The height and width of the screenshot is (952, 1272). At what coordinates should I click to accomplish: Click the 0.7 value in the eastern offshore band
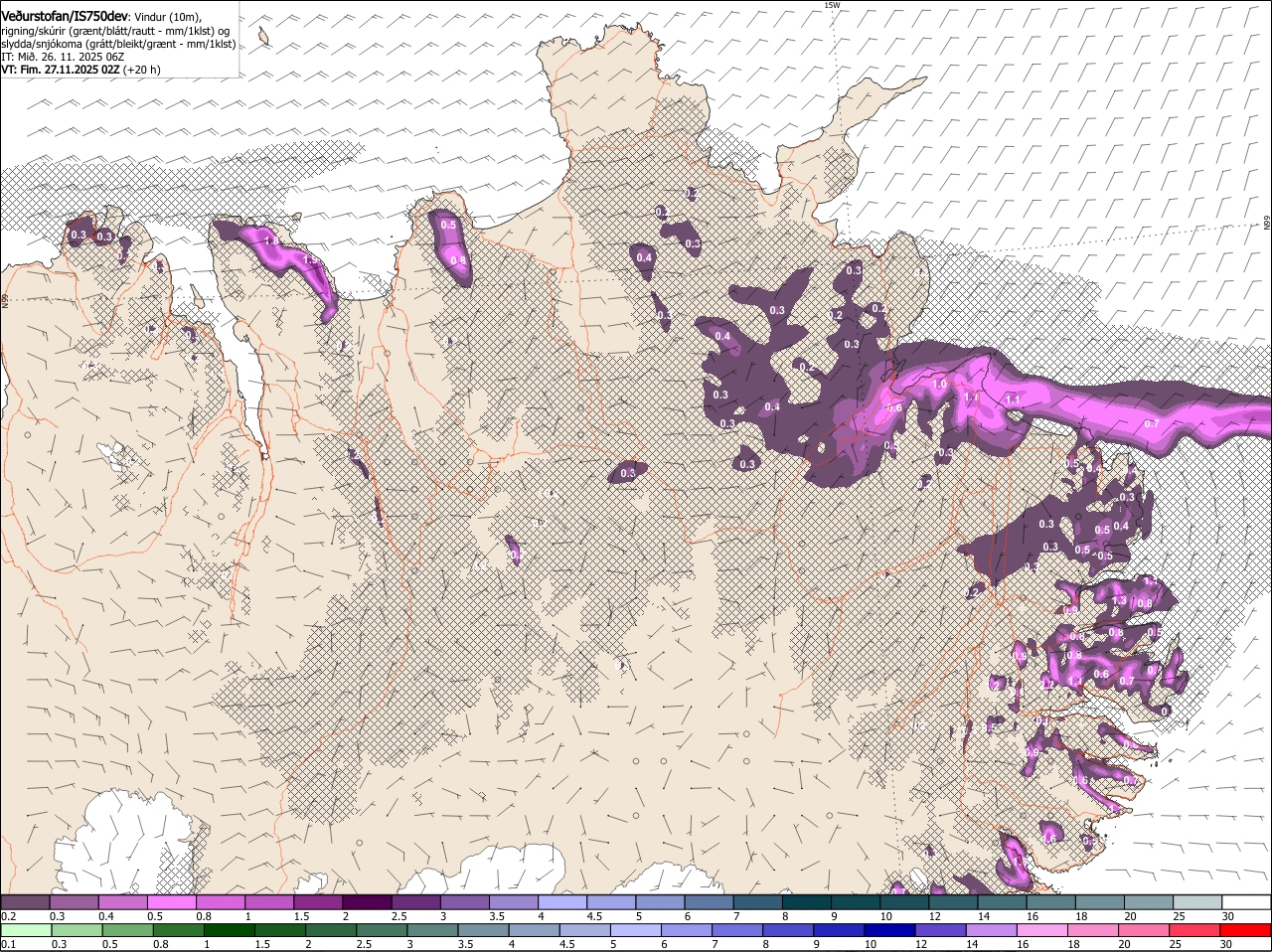[1152, 423]
